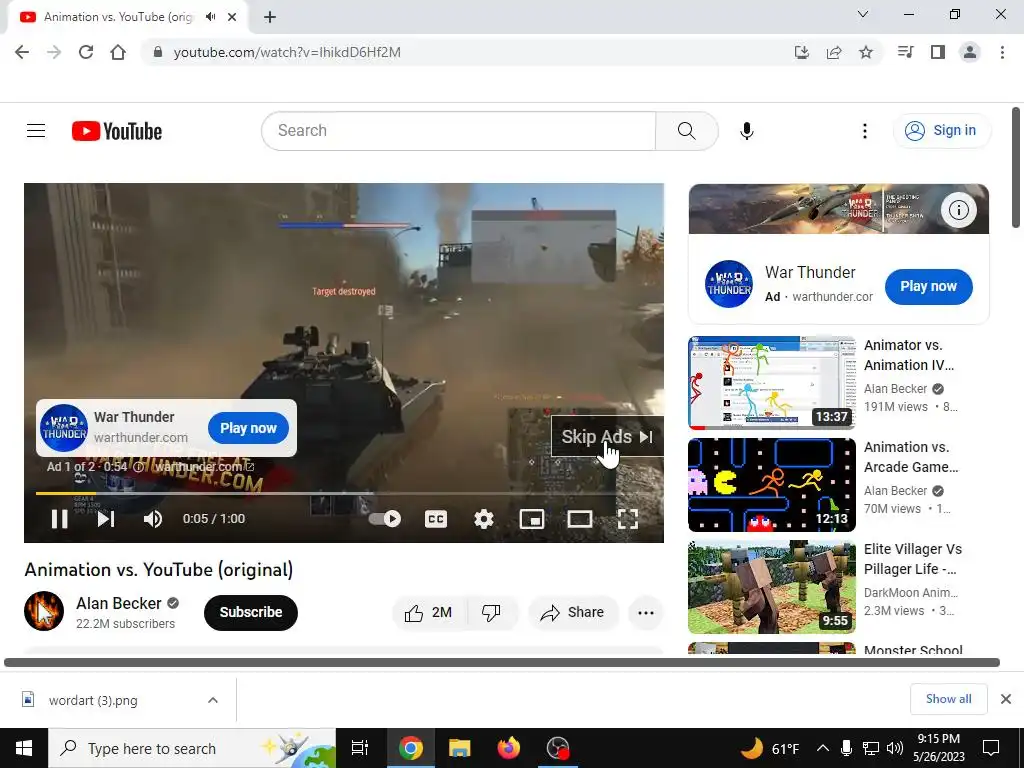Open Chrome home page

[x=118, y=52]
